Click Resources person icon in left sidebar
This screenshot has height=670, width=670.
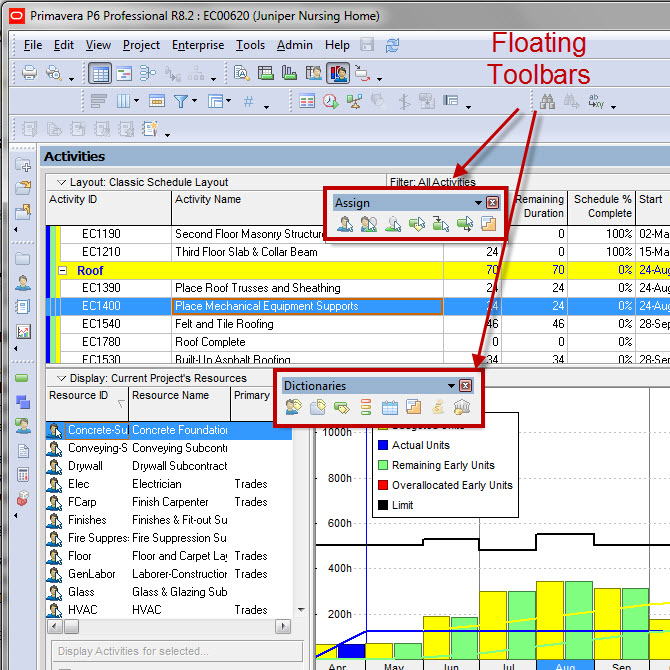coord(23,282)
